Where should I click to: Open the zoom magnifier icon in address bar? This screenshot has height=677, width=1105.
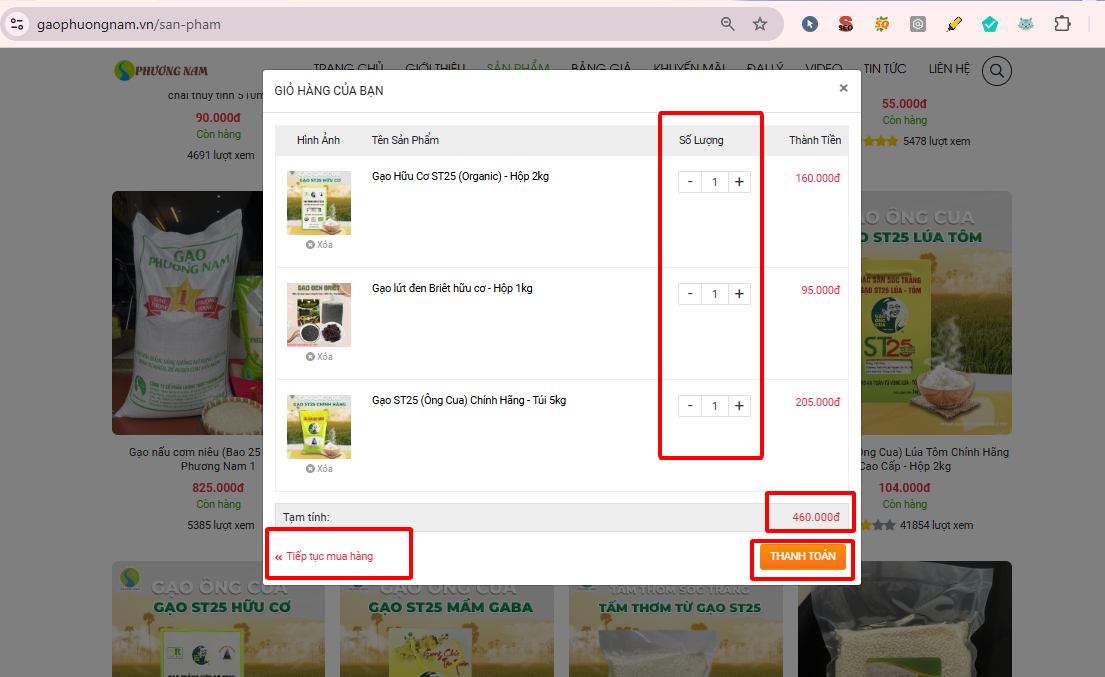coord(728,24)
